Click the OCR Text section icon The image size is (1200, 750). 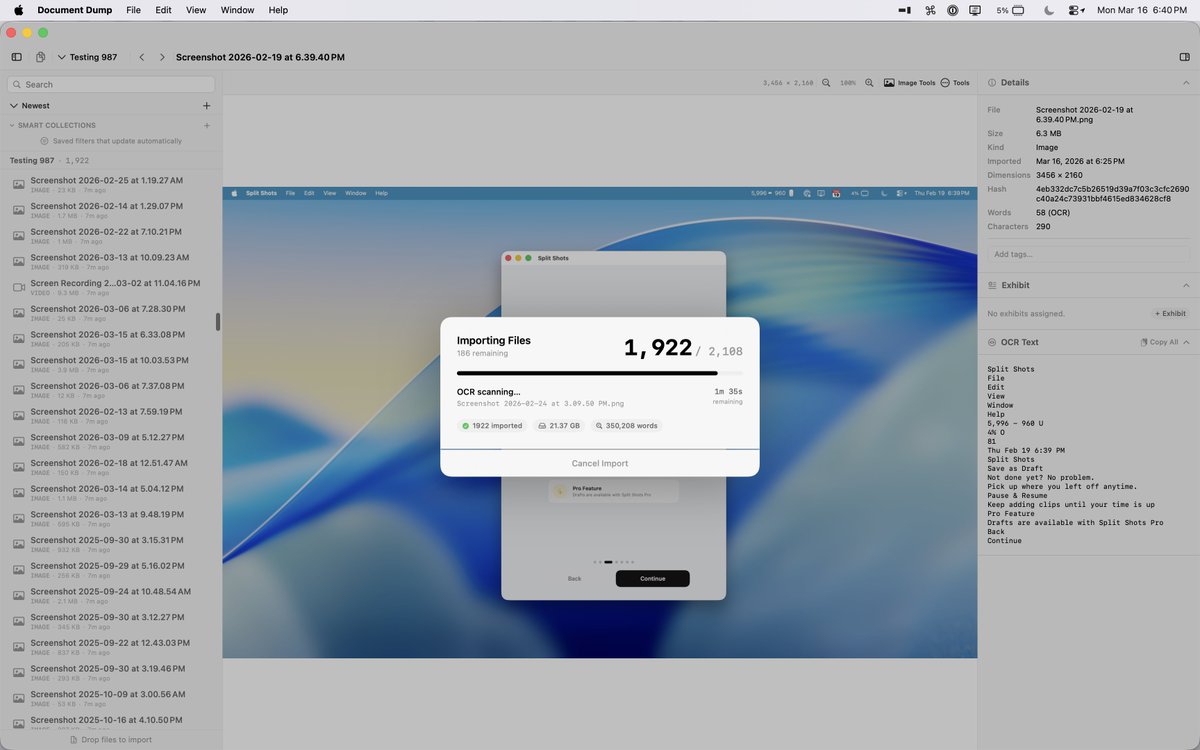click(x=992, y=342)
